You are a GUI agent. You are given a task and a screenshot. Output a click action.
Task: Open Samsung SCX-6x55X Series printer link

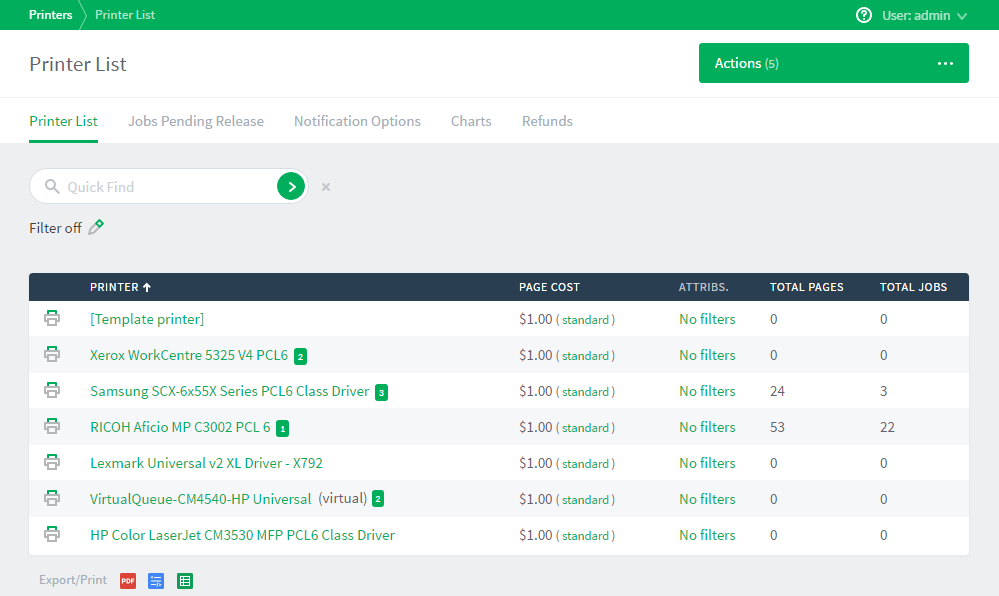point(229,391)
